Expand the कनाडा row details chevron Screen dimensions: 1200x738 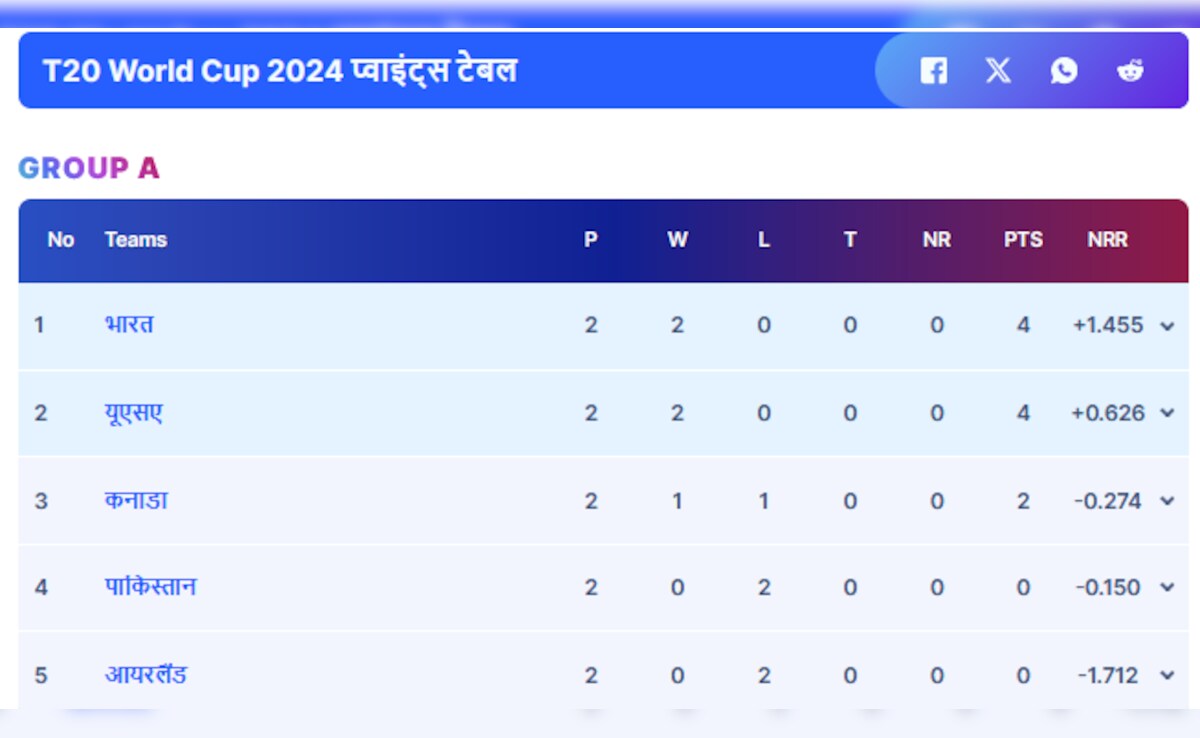tap(1167, 501)
